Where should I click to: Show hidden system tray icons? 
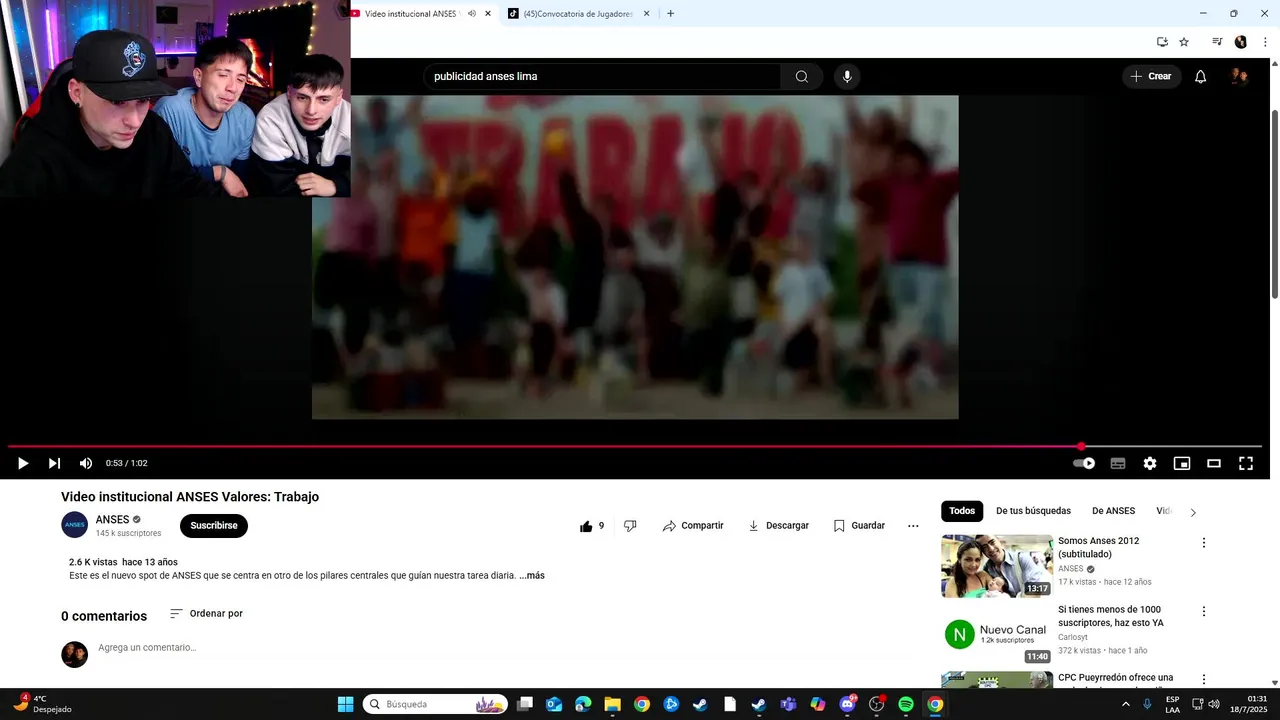pyautogui.click(x=1126, y=704)
